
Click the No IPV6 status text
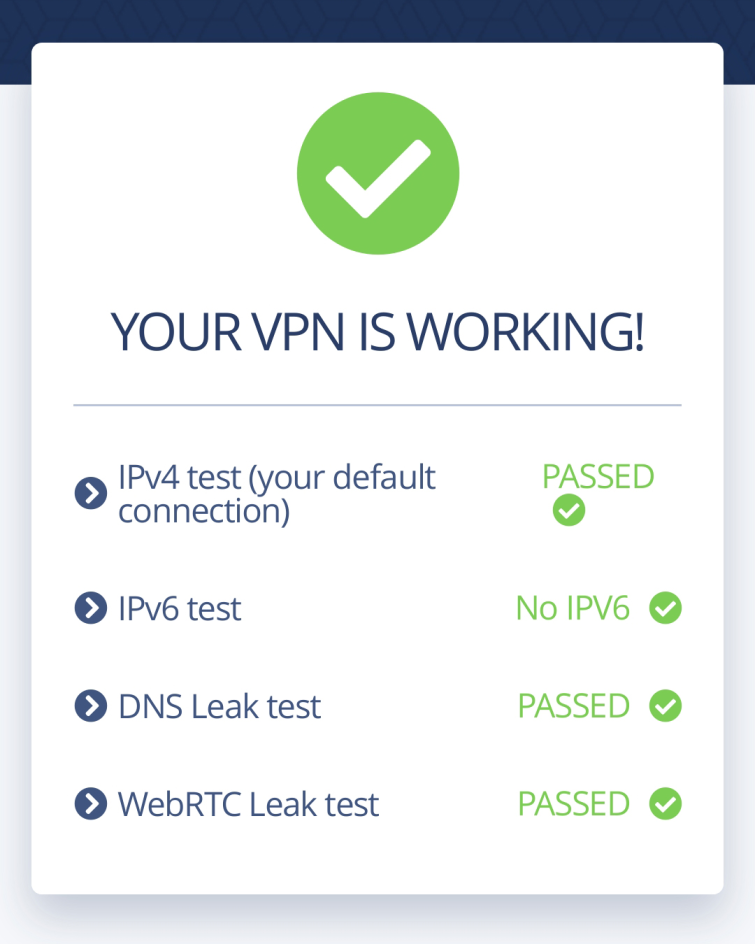[573, 608]
